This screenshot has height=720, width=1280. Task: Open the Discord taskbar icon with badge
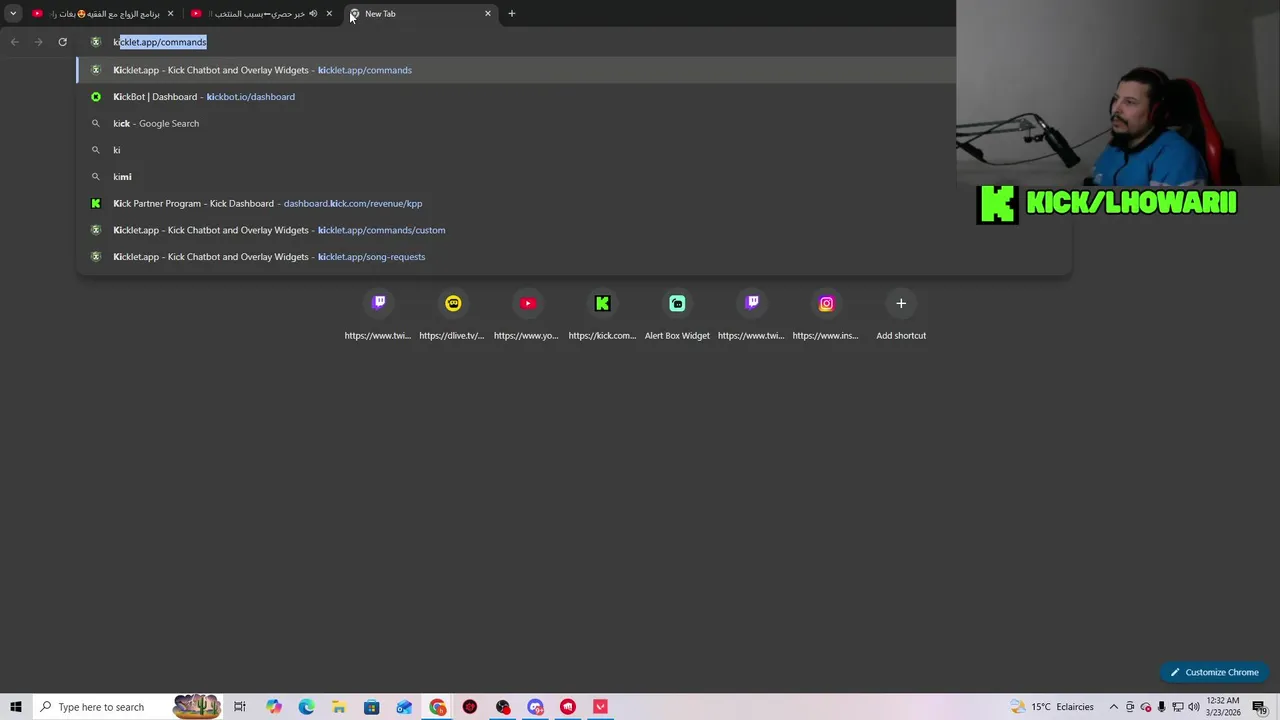(536, 707)
